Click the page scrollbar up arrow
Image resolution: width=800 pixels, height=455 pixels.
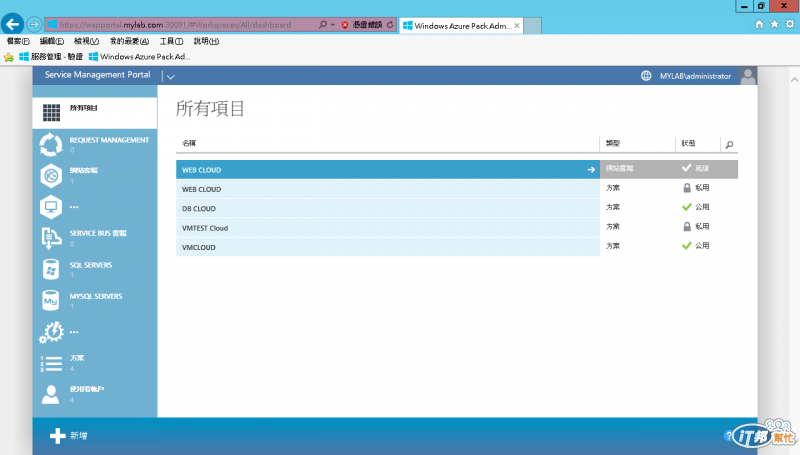pyautogui.click(x=794, y=80)
